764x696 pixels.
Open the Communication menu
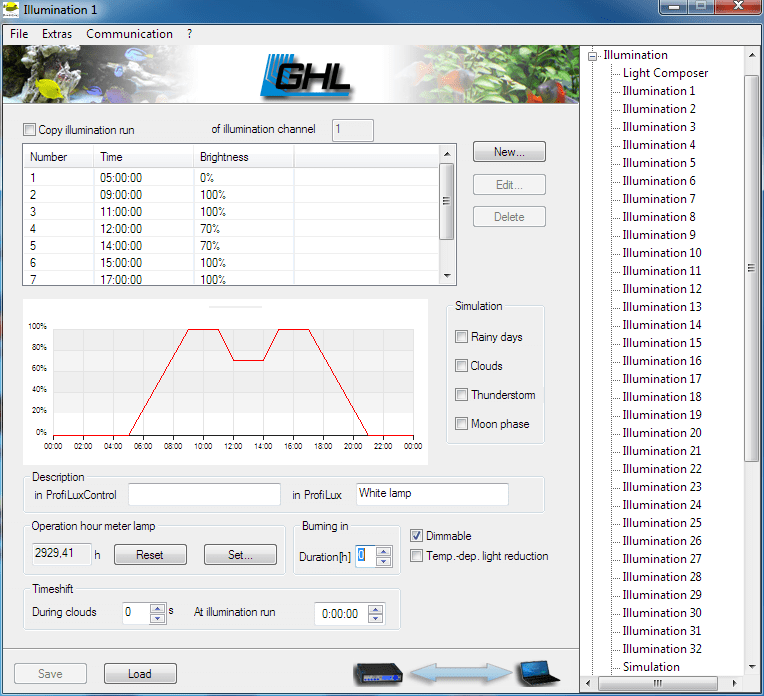click(x=130, y=34)
